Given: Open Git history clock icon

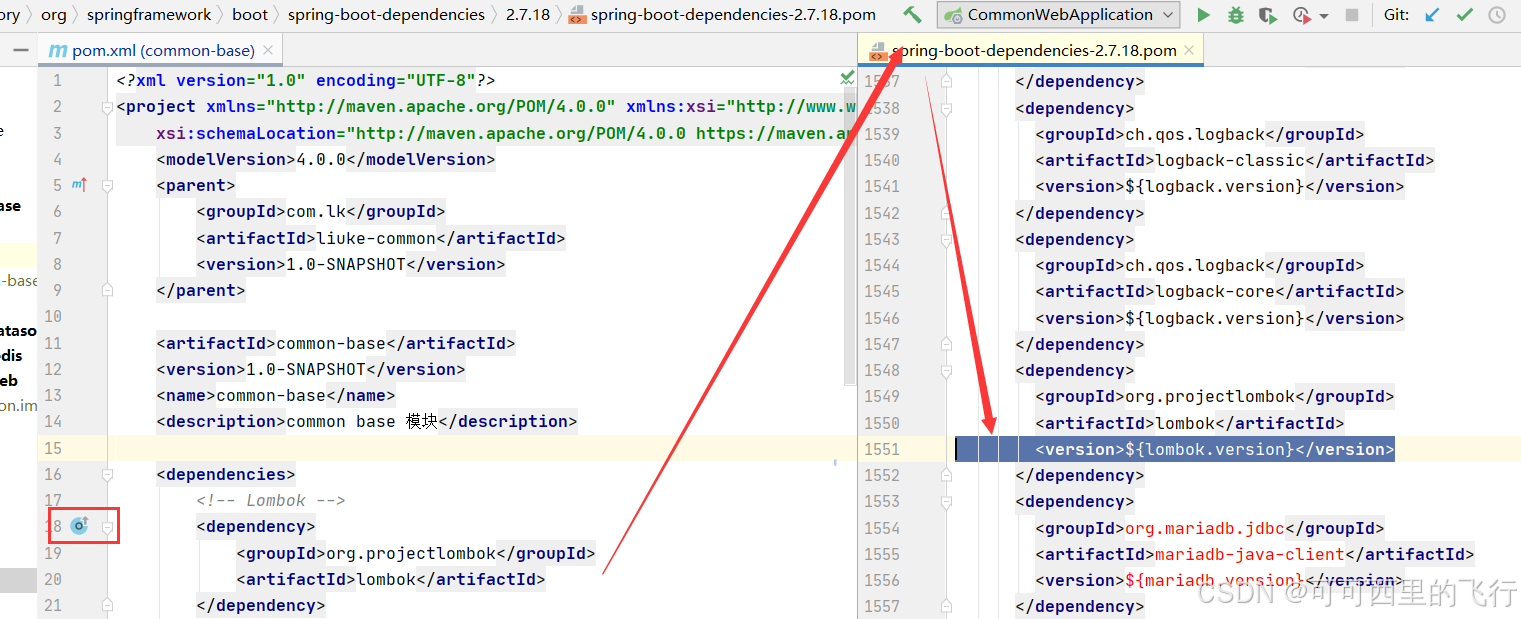Looking at the screenshot, I should (1497, 15).
